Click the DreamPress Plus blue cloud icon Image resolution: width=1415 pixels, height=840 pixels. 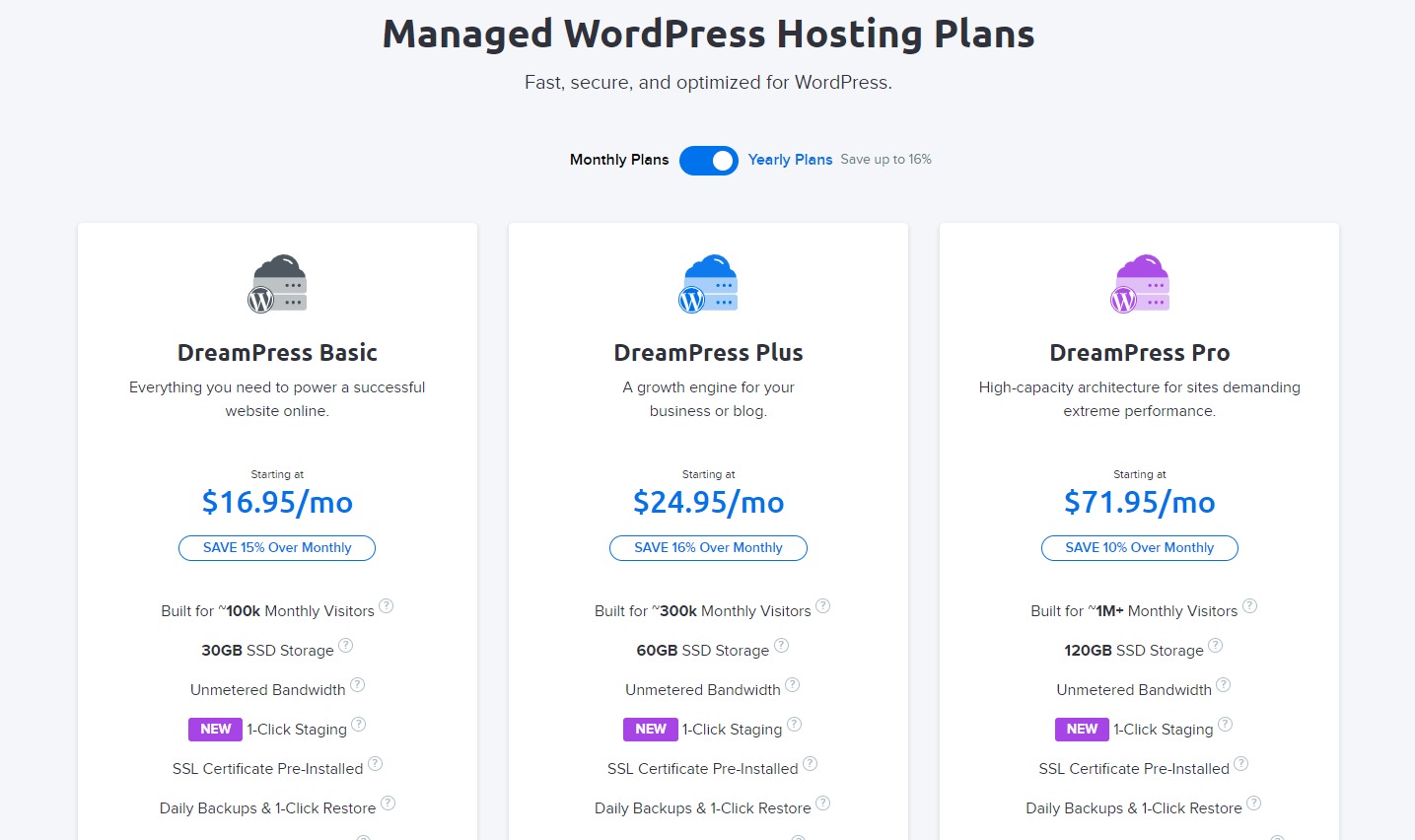point(708,284)
